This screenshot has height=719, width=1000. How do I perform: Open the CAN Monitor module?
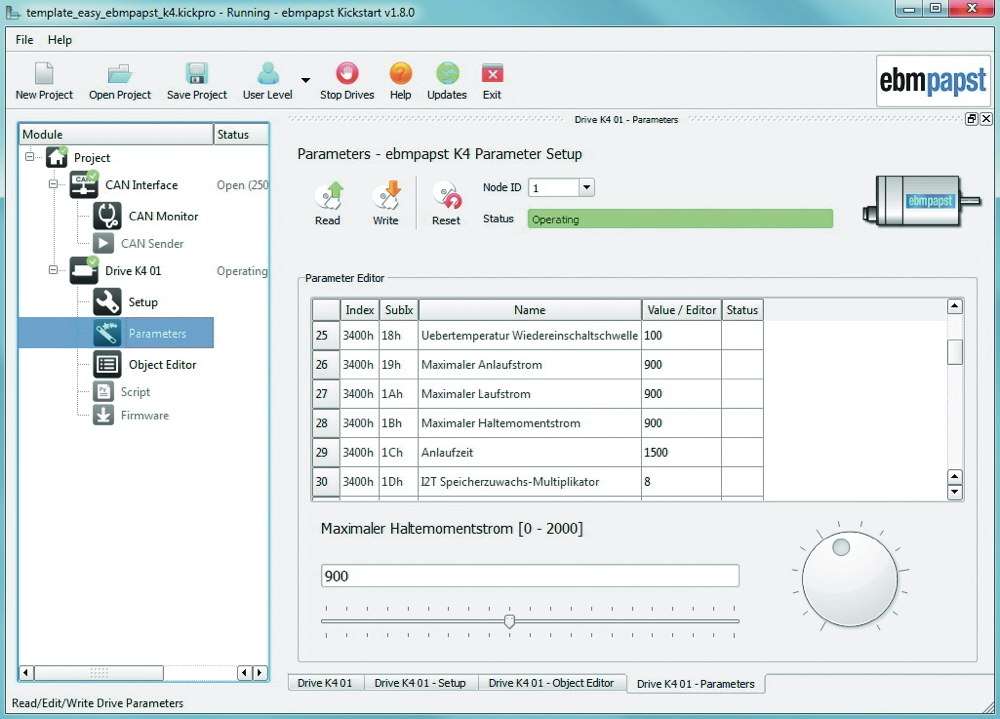(x=107, y=216)
